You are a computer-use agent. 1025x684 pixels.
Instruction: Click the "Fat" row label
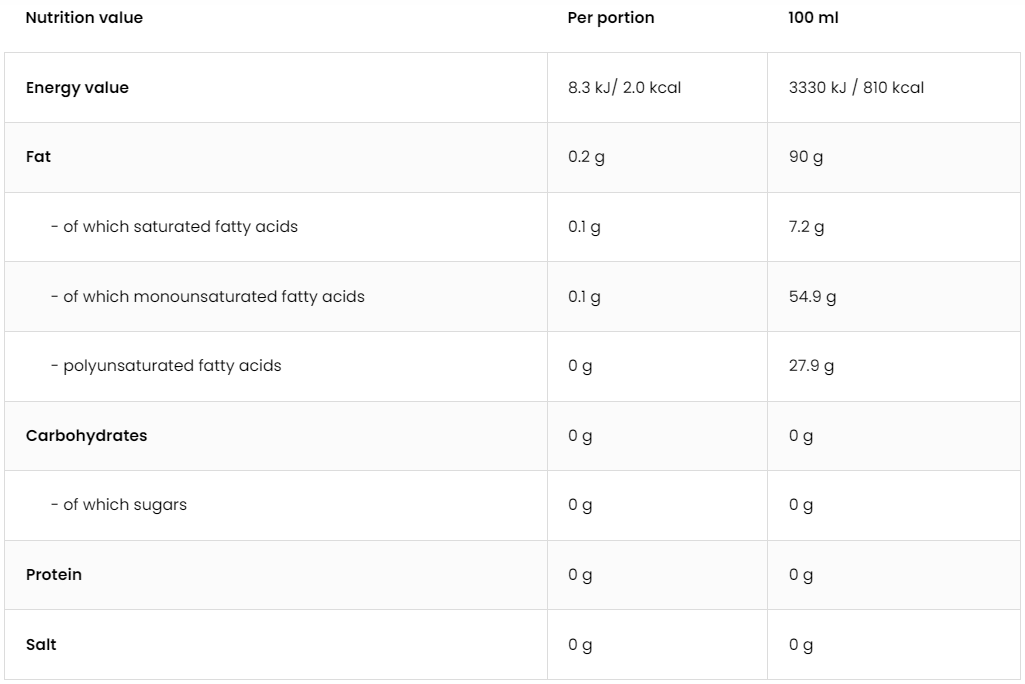(x=38, y=157)
